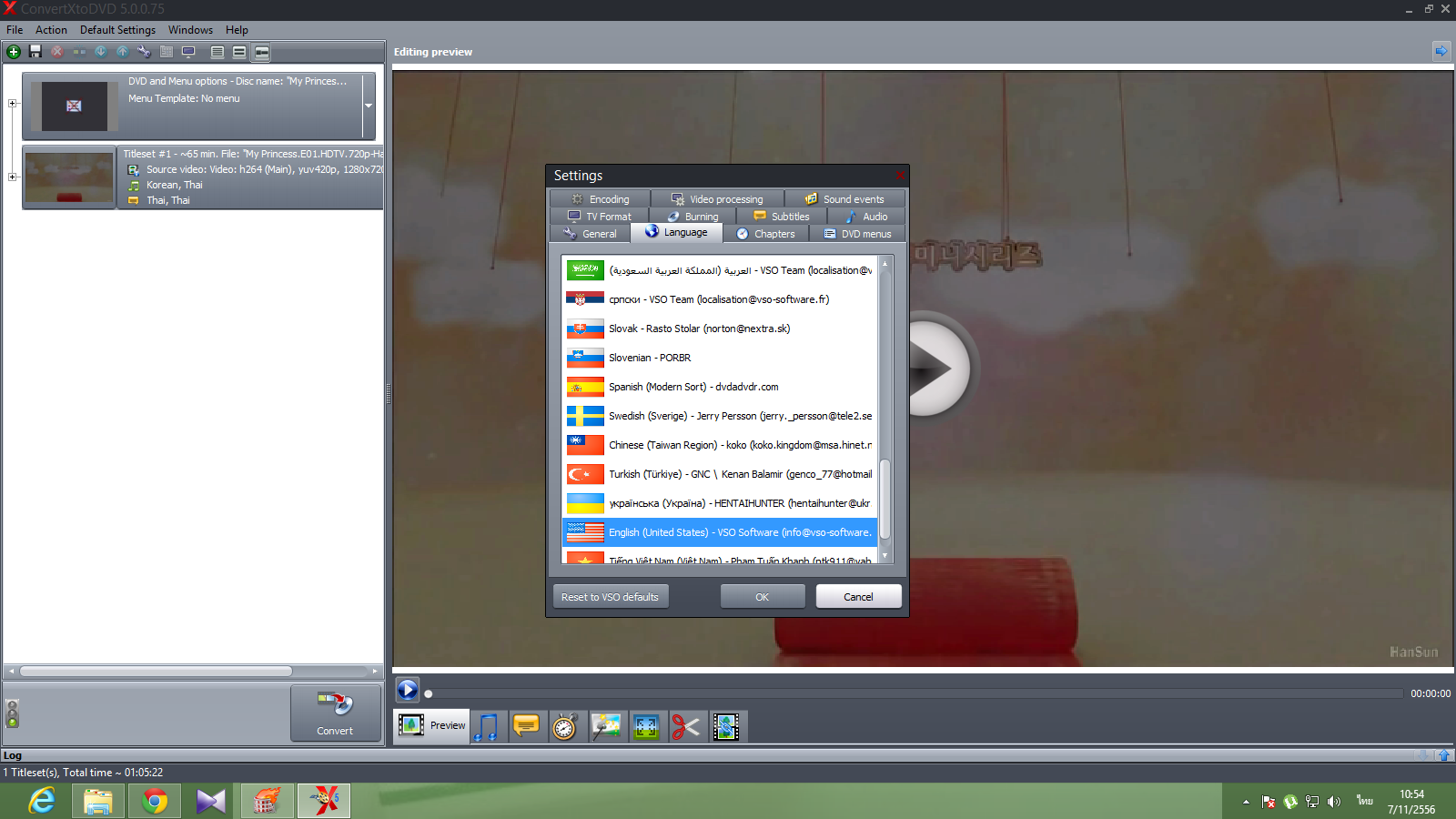The width and height of the screenshot is (1456, 819).
Task: Click the volume speaker tray icon
Action: [1334, 802]
